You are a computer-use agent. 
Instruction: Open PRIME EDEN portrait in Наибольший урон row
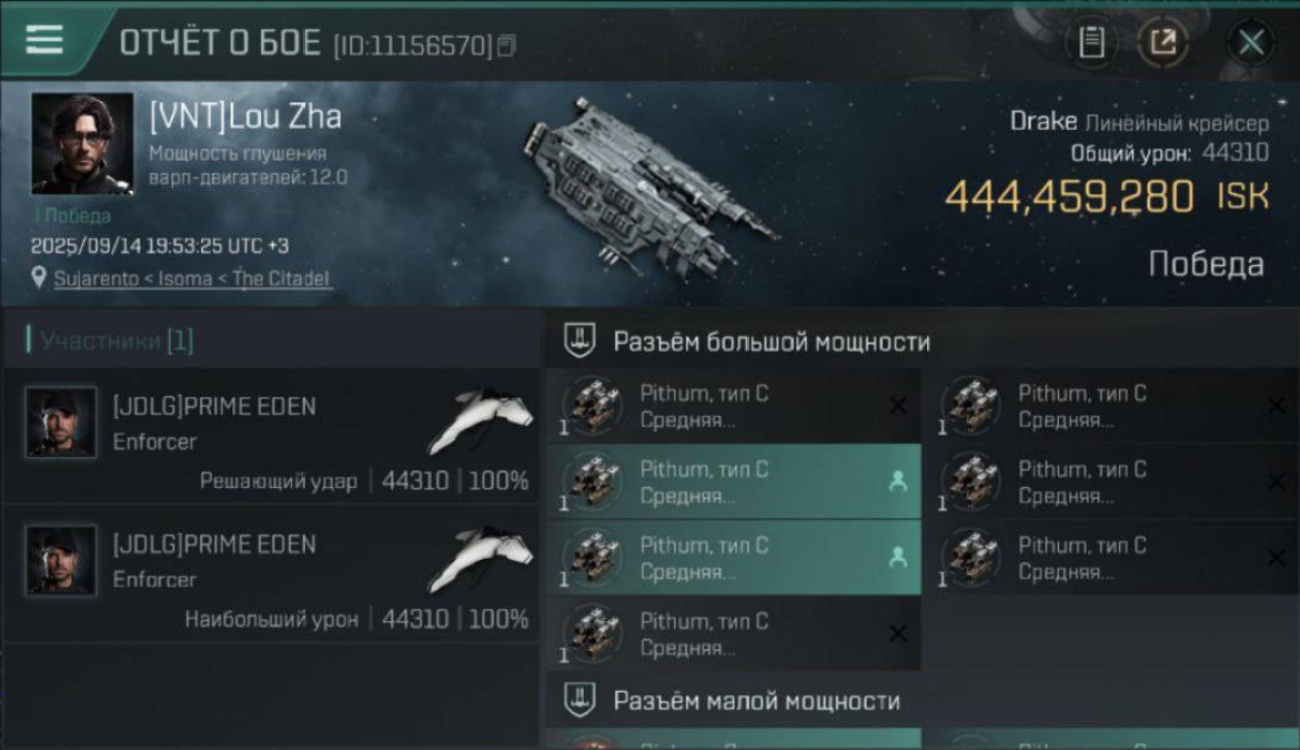61,561
